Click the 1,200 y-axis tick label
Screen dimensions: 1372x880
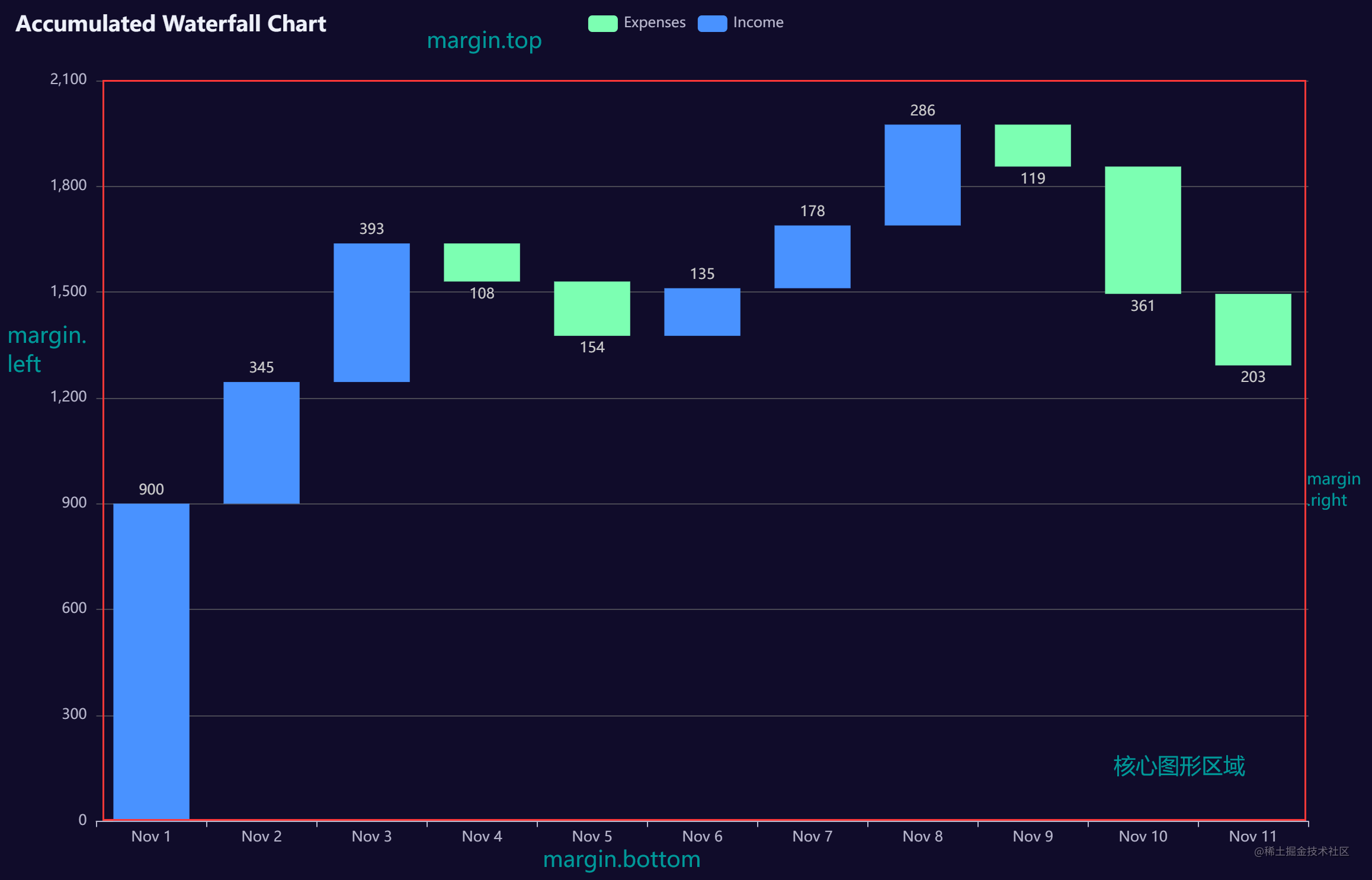click(68, 397)
